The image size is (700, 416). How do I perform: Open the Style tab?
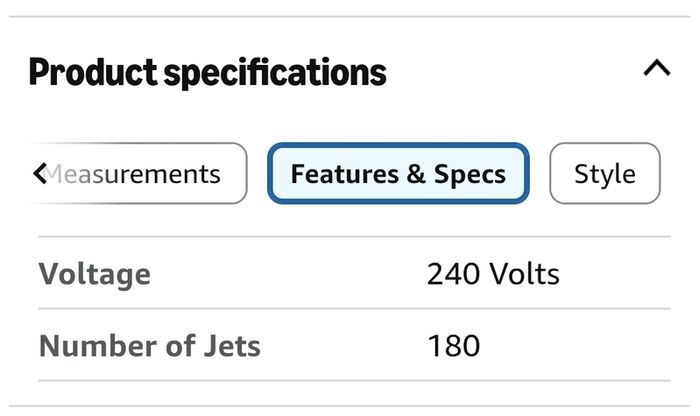tap(605, 173)
